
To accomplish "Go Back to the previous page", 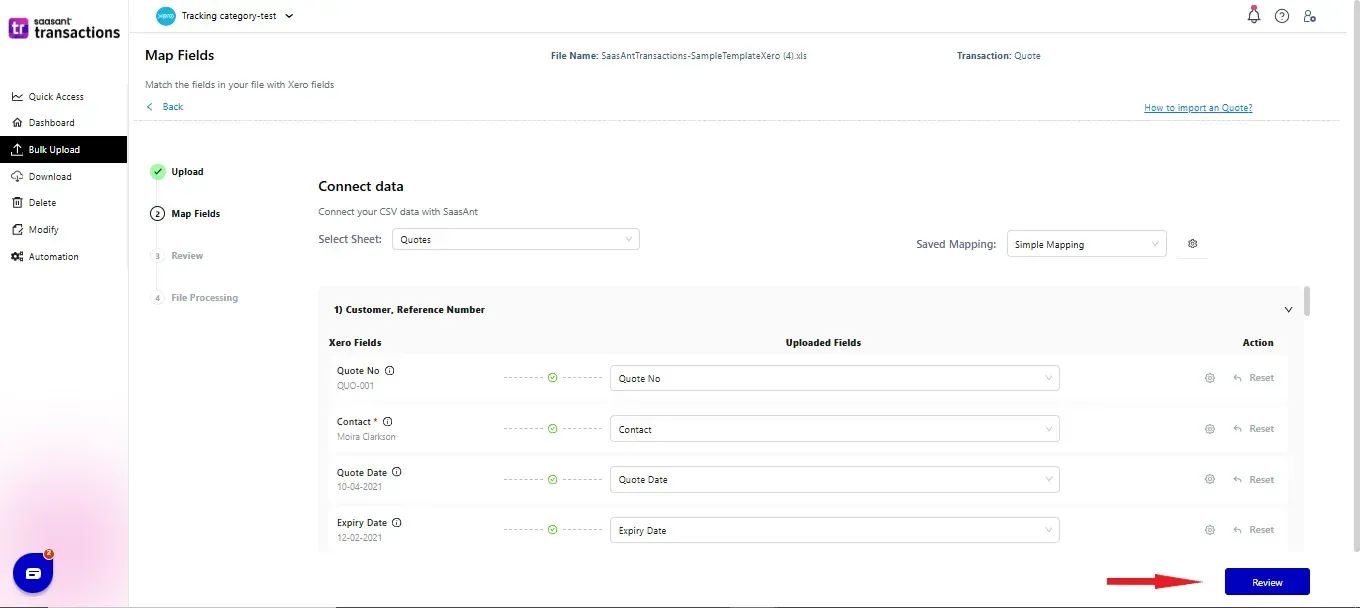I will point(165,107).
